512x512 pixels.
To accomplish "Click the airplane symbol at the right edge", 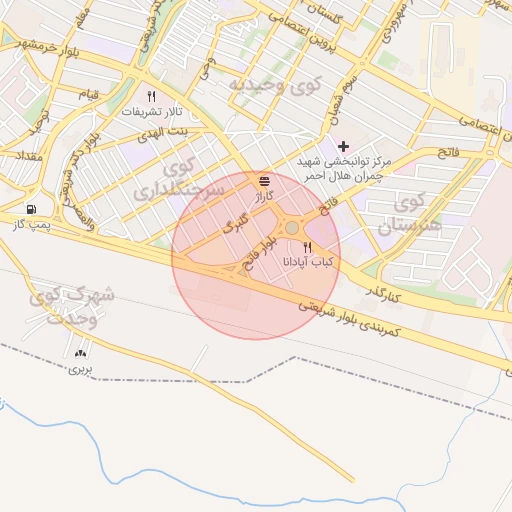I will coord(489,100).
